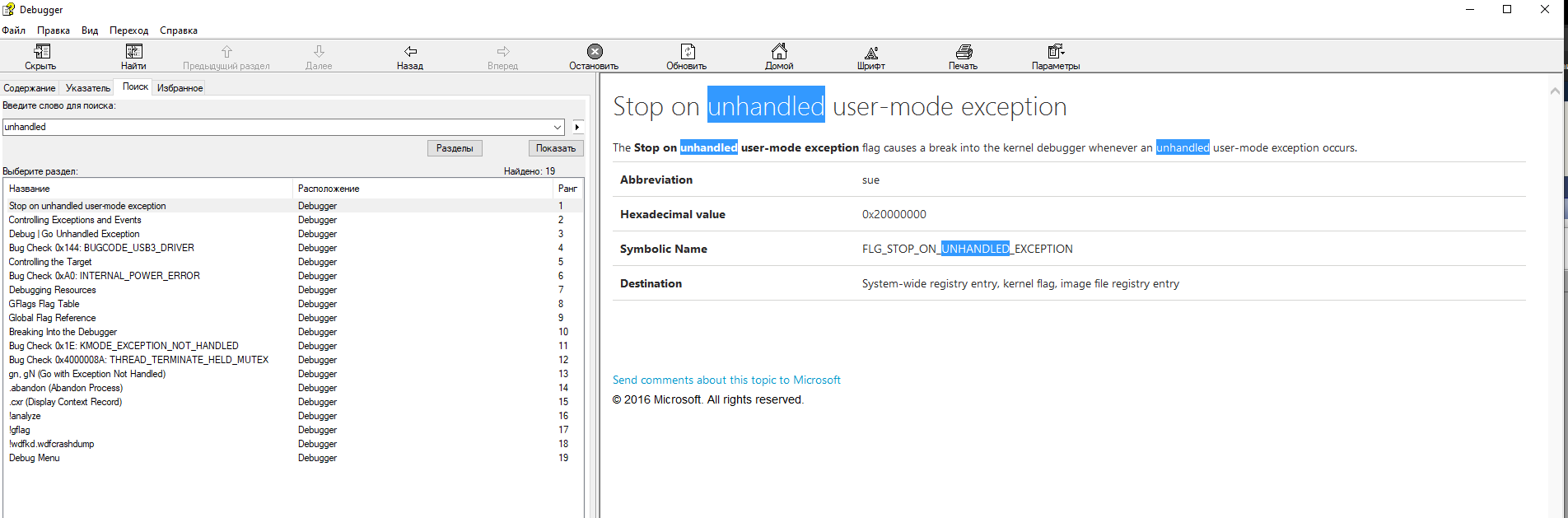The width and height of the screenshot is (1568, 518).
Task: Click the Найти (Find) toolbar icon
Action: [x=133, y=53]
